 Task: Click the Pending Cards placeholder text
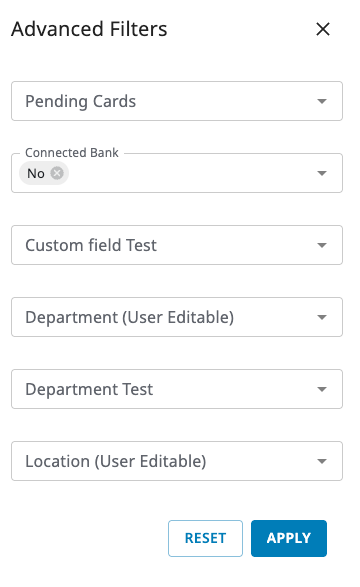(80, 101)
